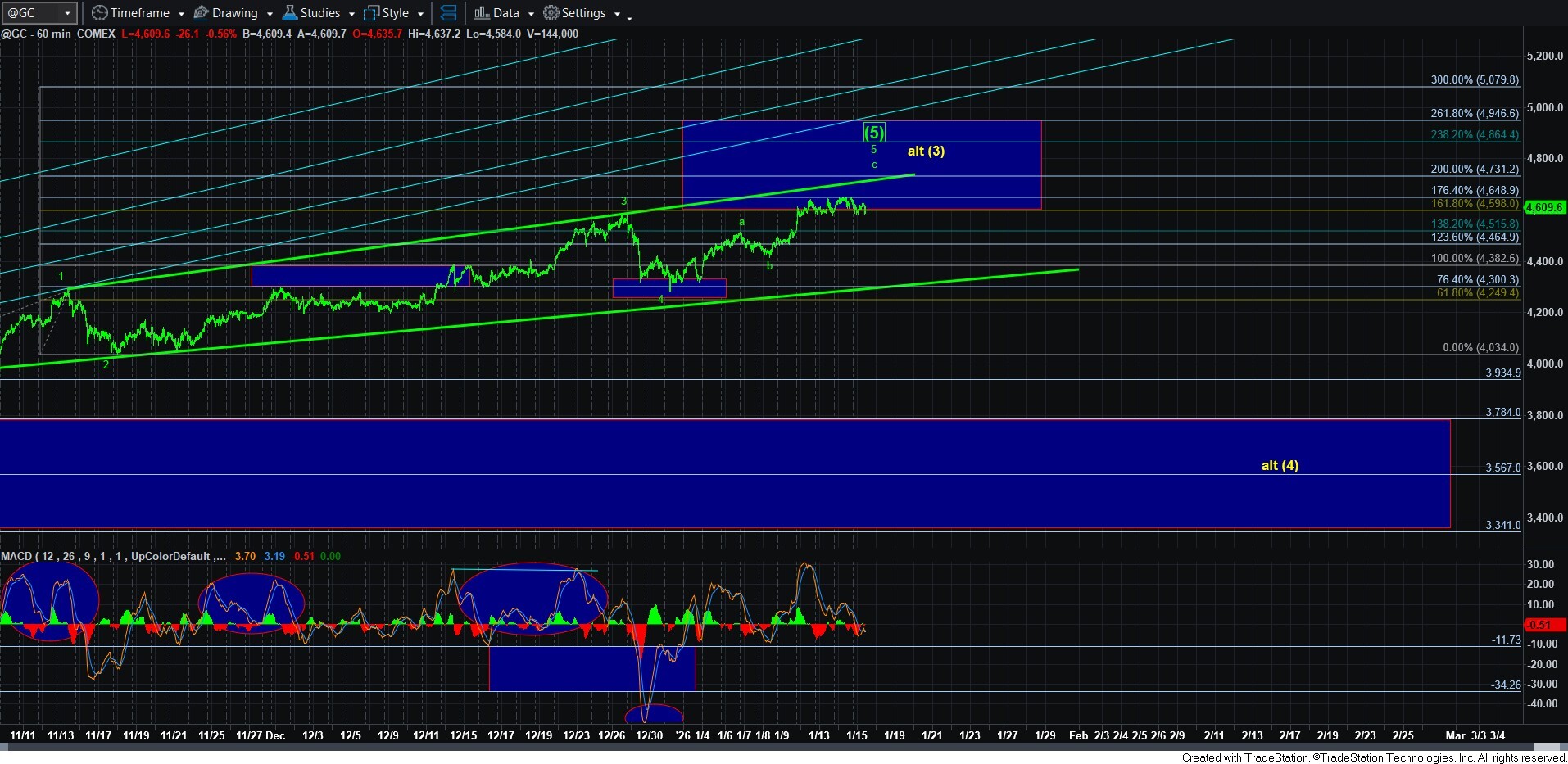Click the Drawing pencil icon
The height and width of the screenshot is (764, 1568).
201,13
